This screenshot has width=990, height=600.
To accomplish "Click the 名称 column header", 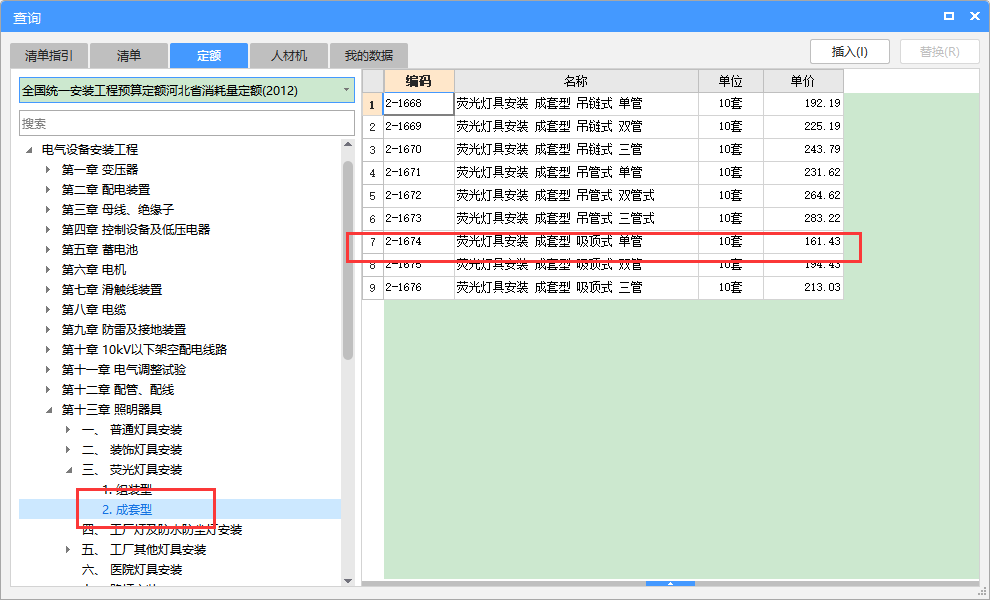I will pyautogui.click(x=576, y=81).
